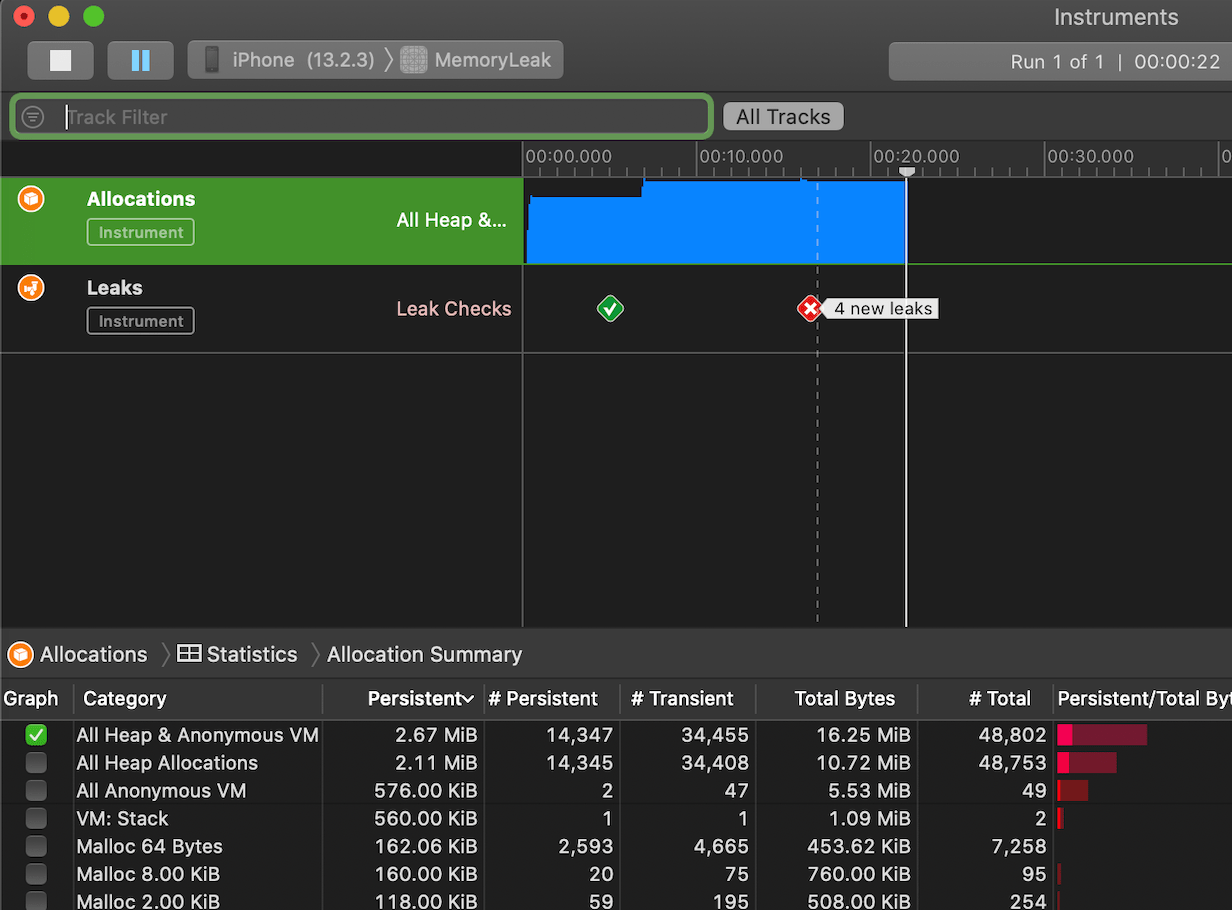Click the red leak check failed marker

click(x=810, y=309)
